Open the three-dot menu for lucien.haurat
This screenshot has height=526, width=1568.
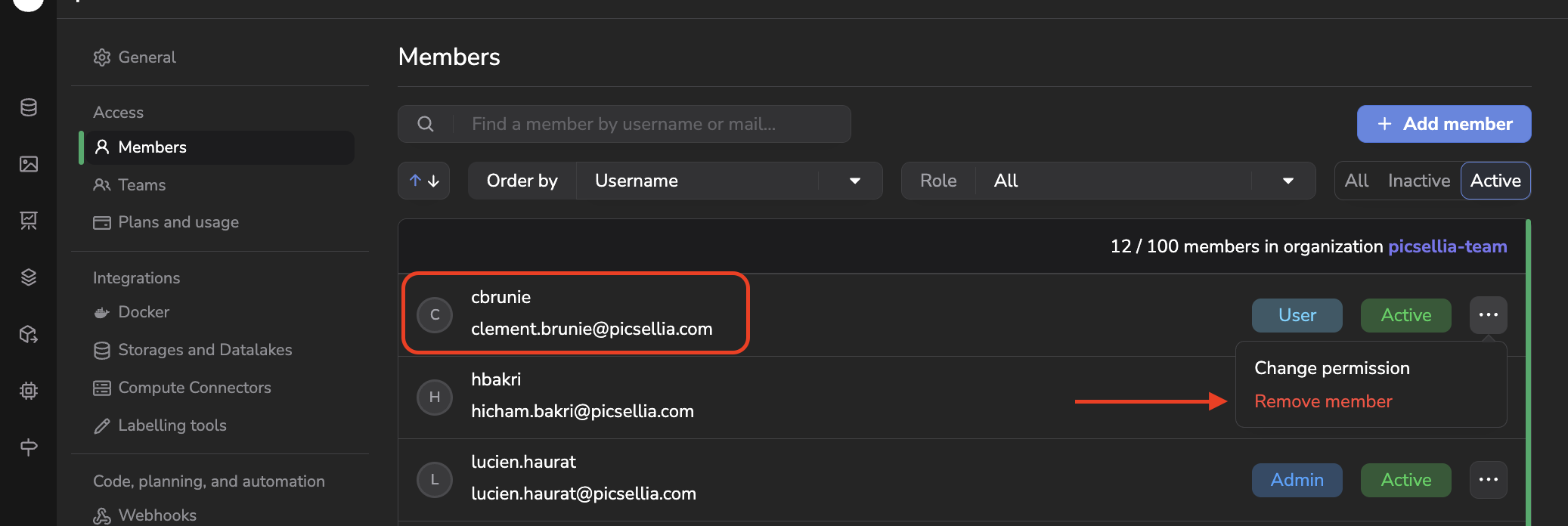tap(1488, 480)
